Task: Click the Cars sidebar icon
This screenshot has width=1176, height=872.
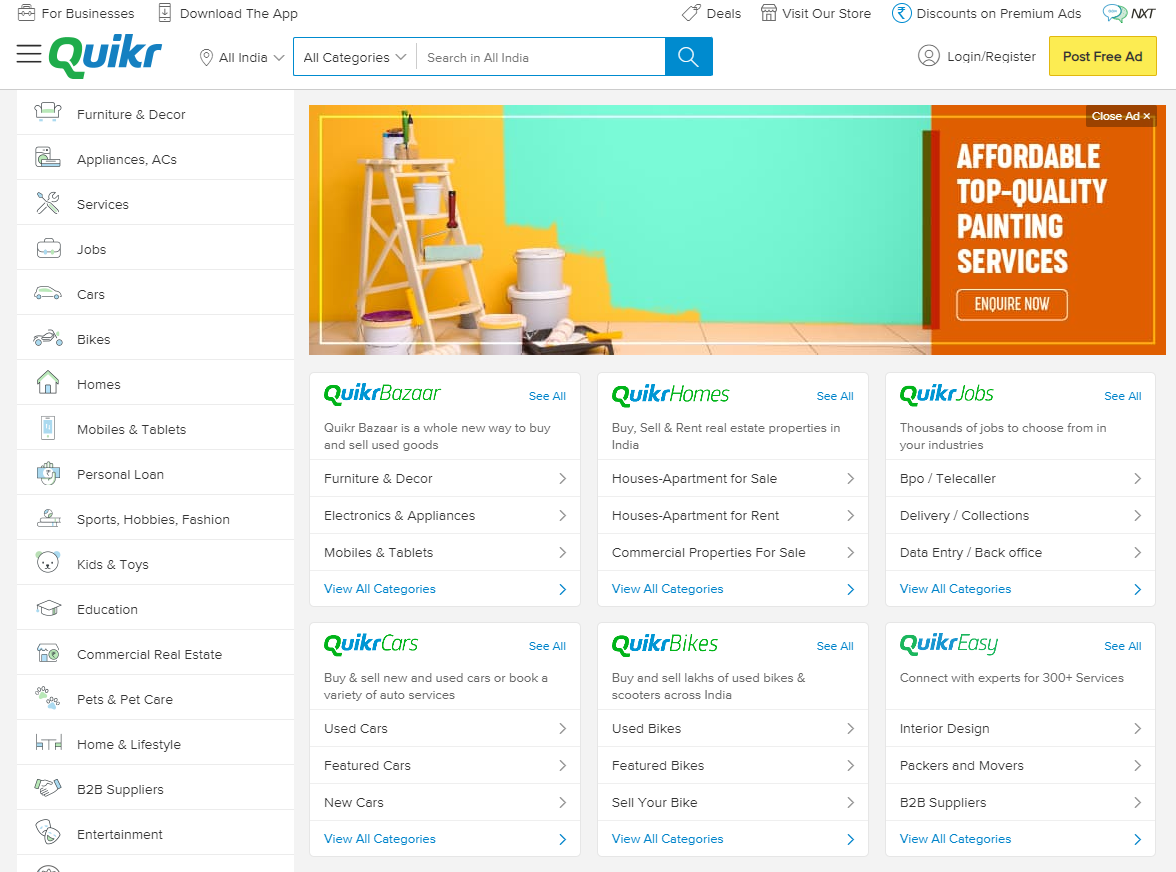Action: (48, 293)
